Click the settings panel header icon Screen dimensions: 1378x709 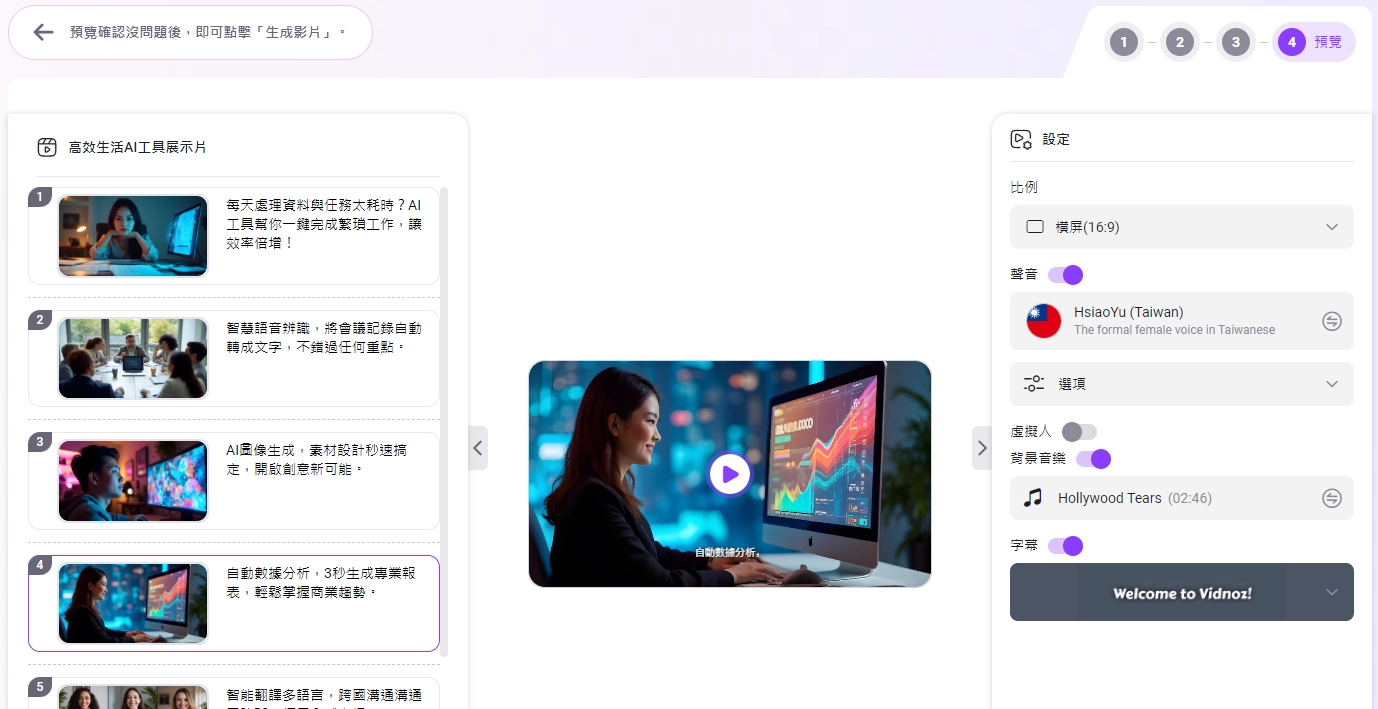click(1021, 140)
